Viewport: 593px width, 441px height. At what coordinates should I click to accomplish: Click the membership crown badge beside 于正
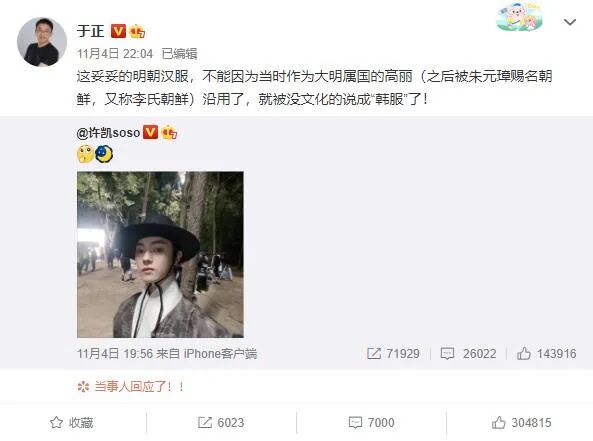[137, 31]
